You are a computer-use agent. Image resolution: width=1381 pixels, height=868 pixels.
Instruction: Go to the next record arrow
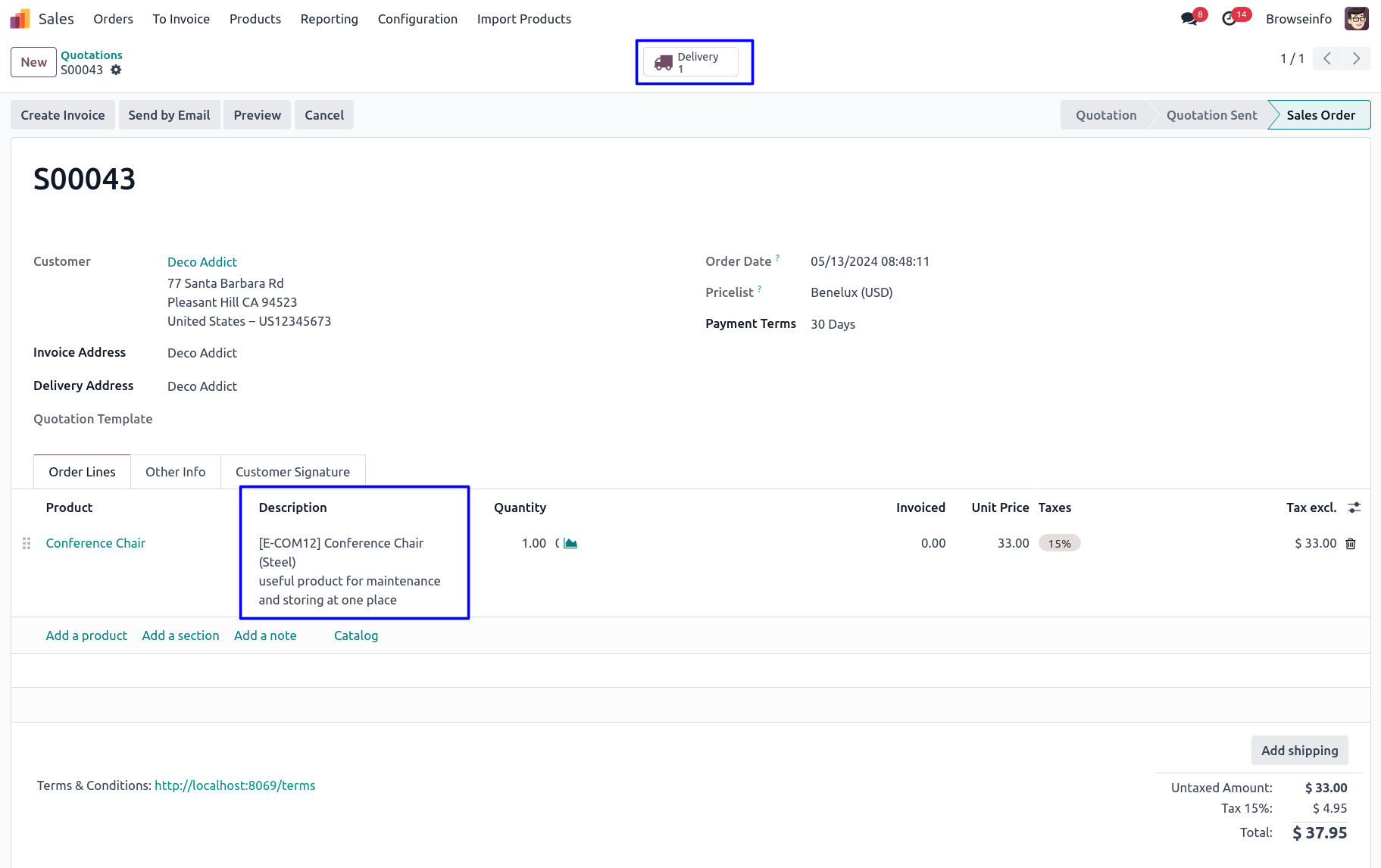click(x=1356, y=58)
